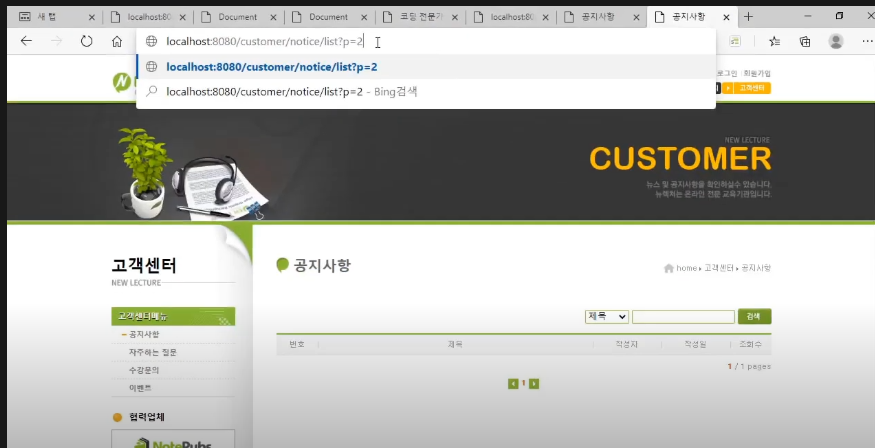Open the browser home page icon

pyautogui.click(x=117, y=41)
